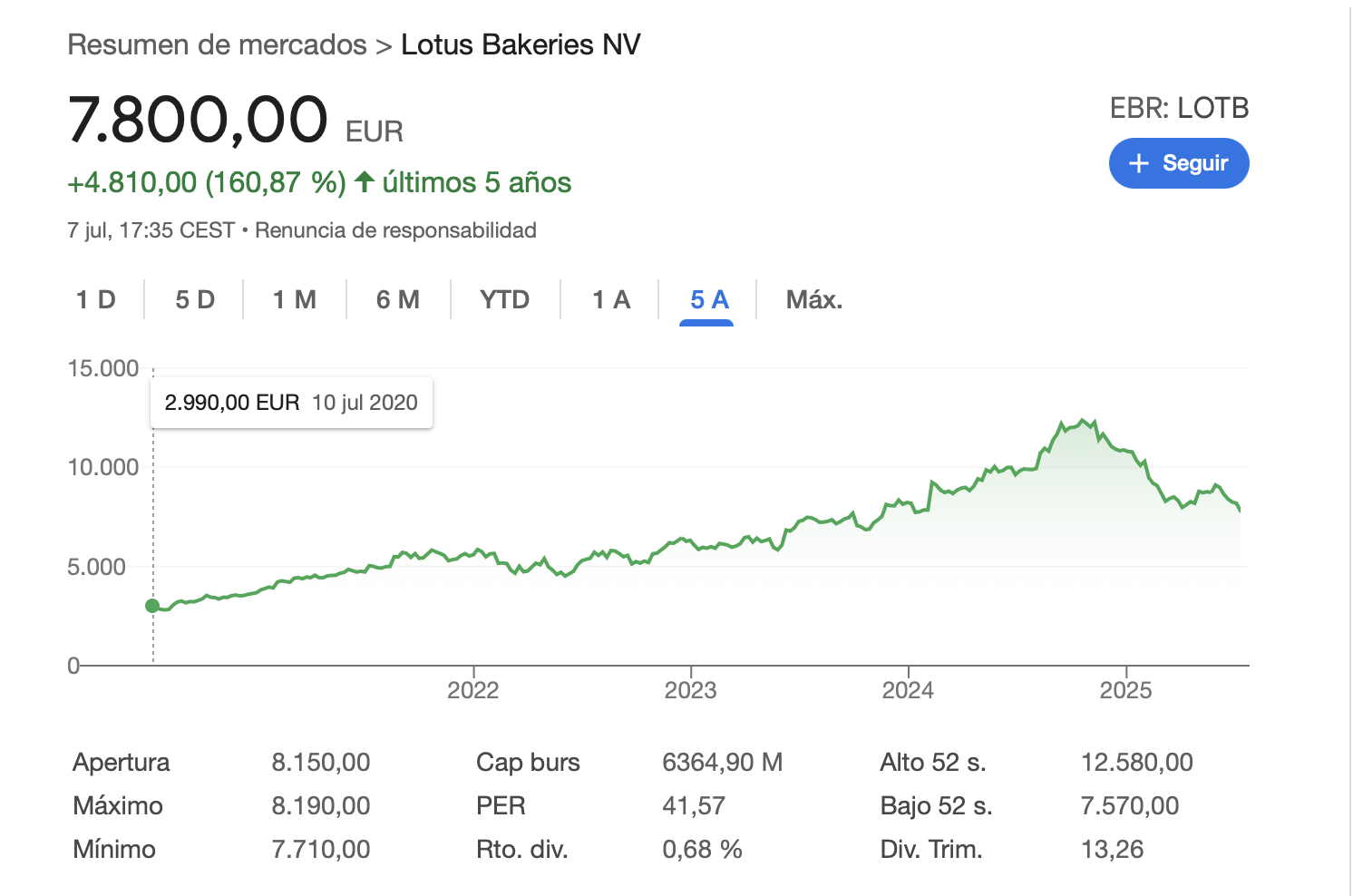
Task: Click the market cap value 6364,90 M
Action: point(722,762)
